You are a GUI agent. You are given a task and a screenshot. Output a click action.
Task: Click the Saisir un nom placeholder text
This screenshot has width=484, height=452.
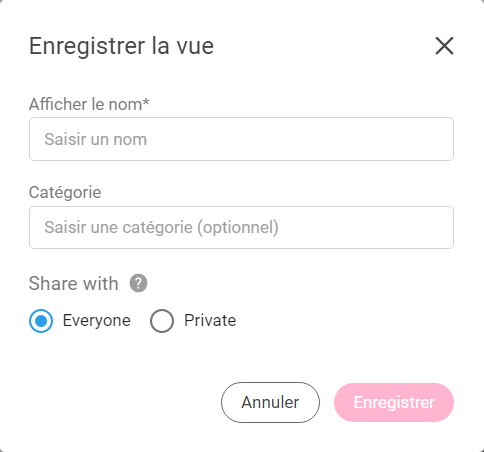click(96, 139)
